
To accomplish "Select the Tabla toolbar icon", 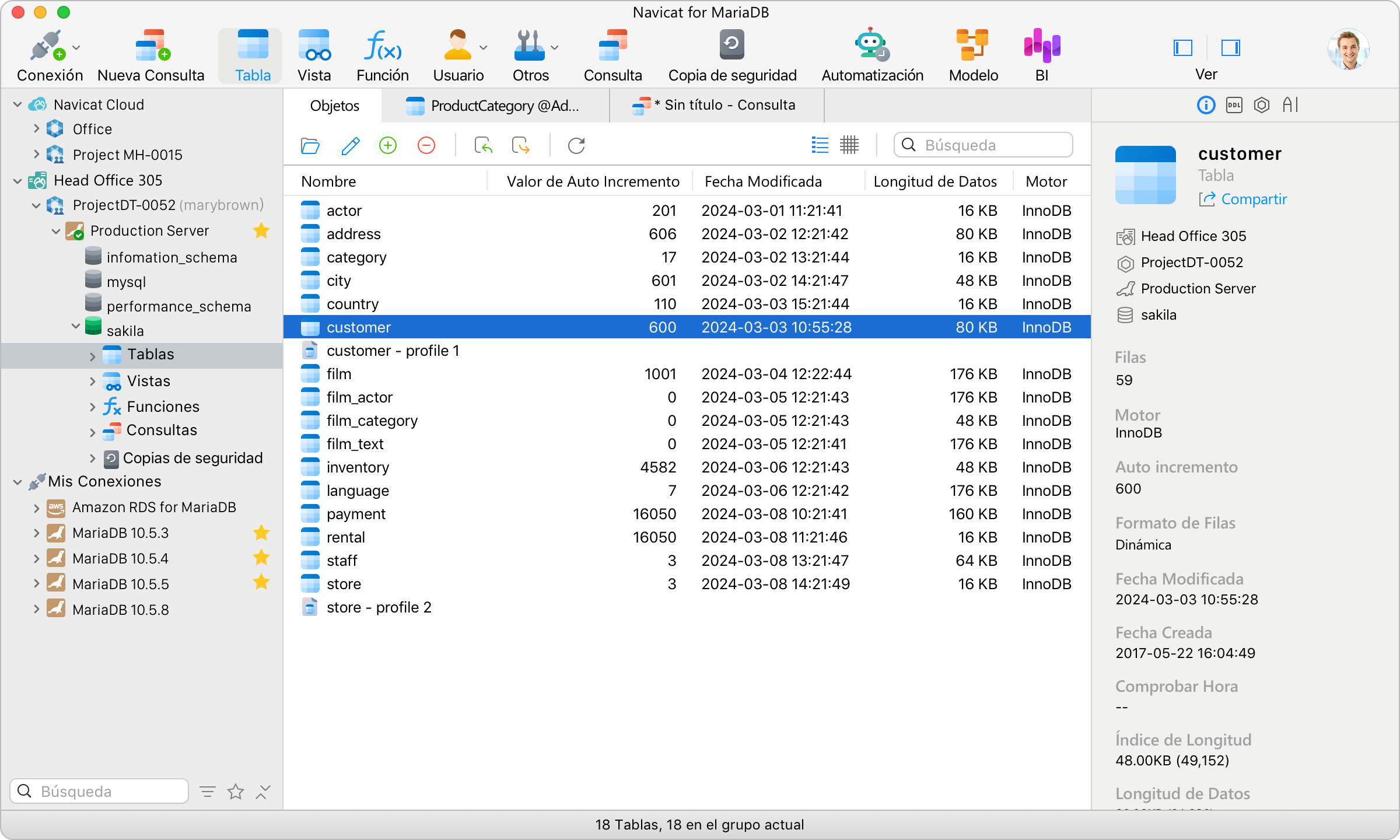I will tap(253, 45).
